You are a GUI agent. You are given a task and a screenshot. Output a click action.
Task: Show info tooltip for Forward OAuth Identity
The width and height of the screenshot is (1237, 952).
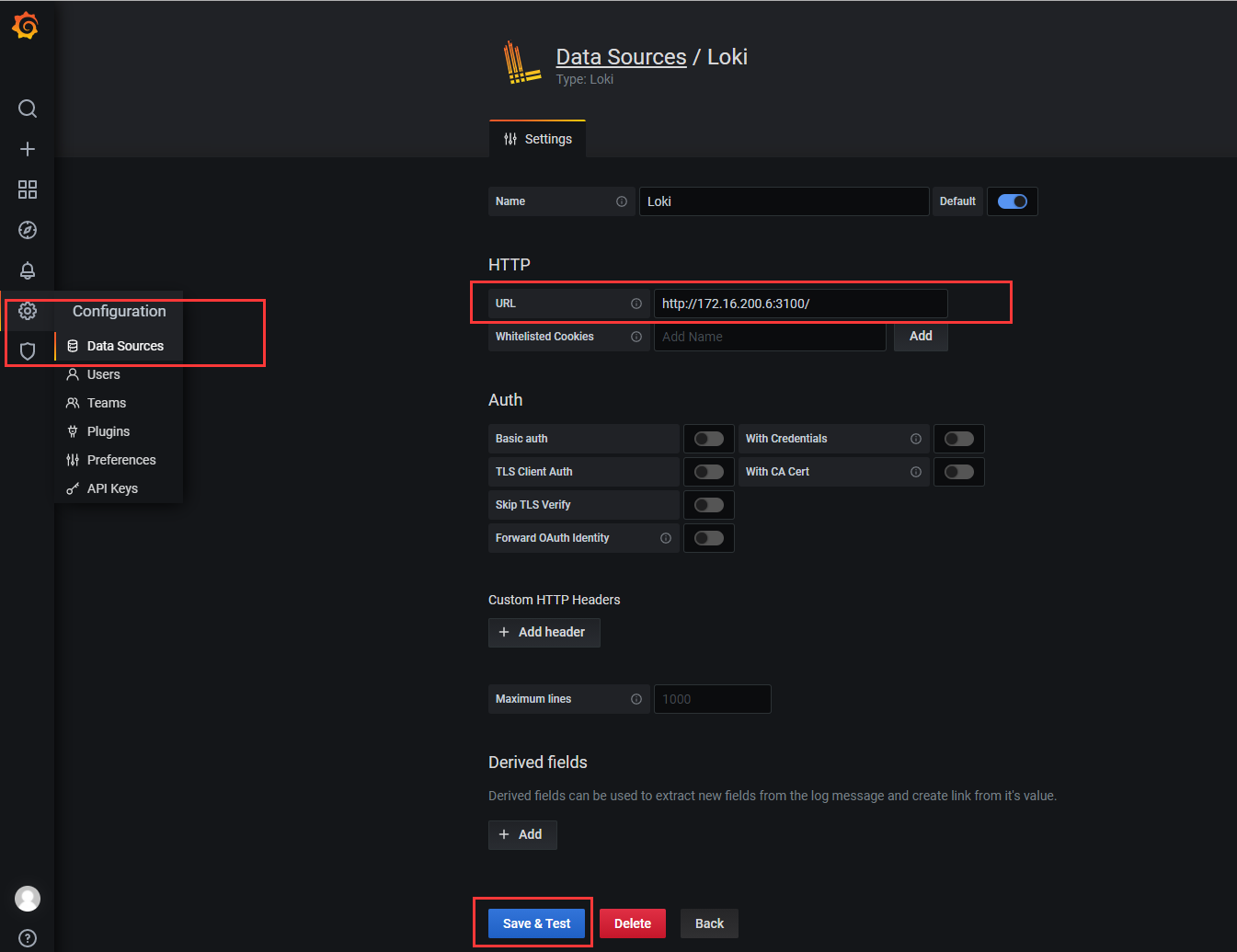pos(666,538)
